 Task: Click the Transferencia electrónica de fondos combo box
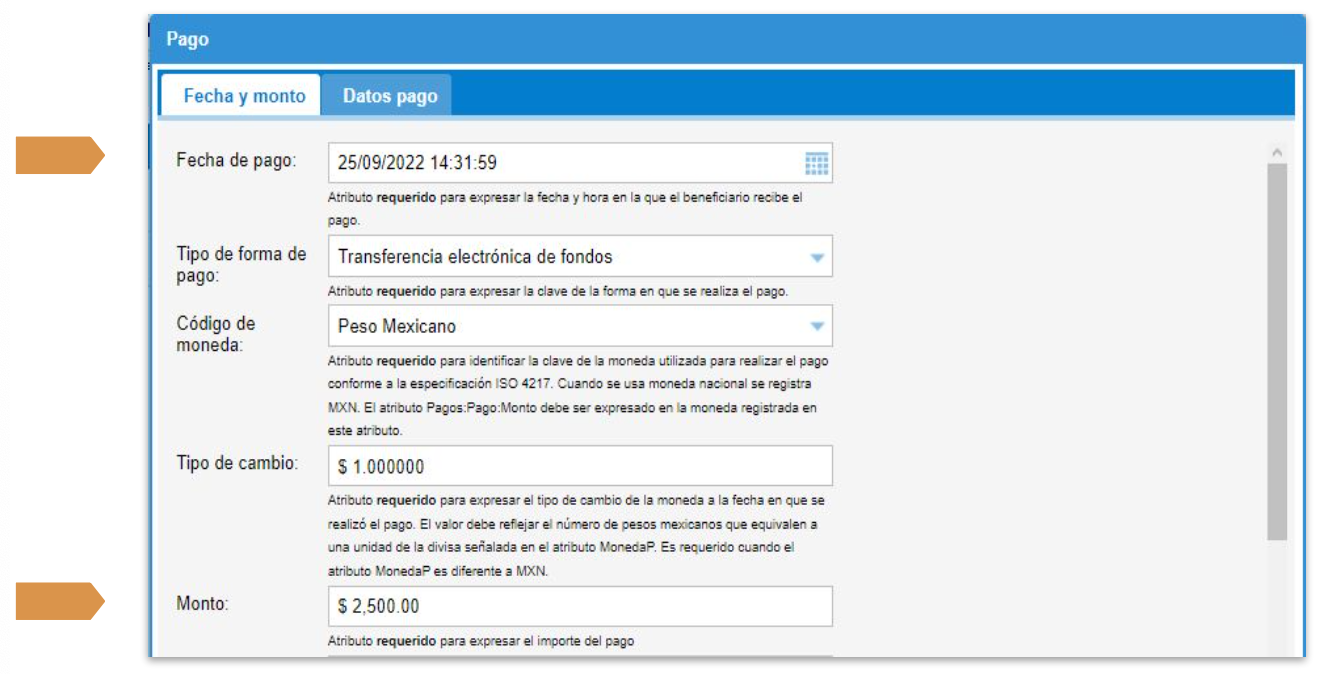pos(565,257)
